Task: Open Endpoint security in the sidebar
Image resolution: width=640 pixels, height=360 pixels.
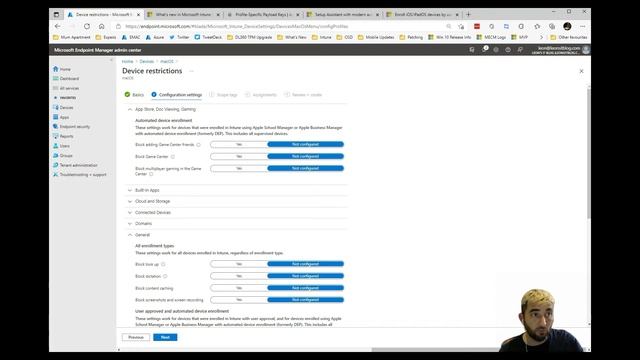Action: click(71, 127)
